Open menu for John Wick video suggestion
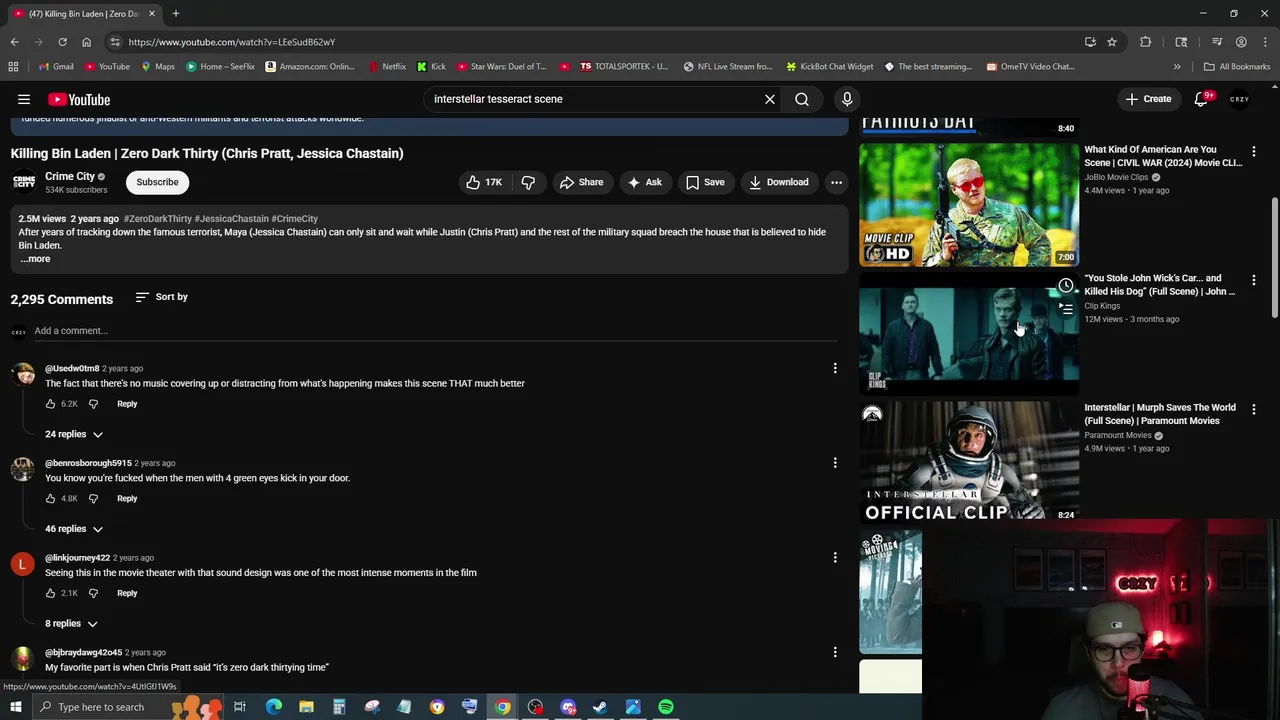The width and height of the screenshot is (1280, 720). tap(1253, 280)
